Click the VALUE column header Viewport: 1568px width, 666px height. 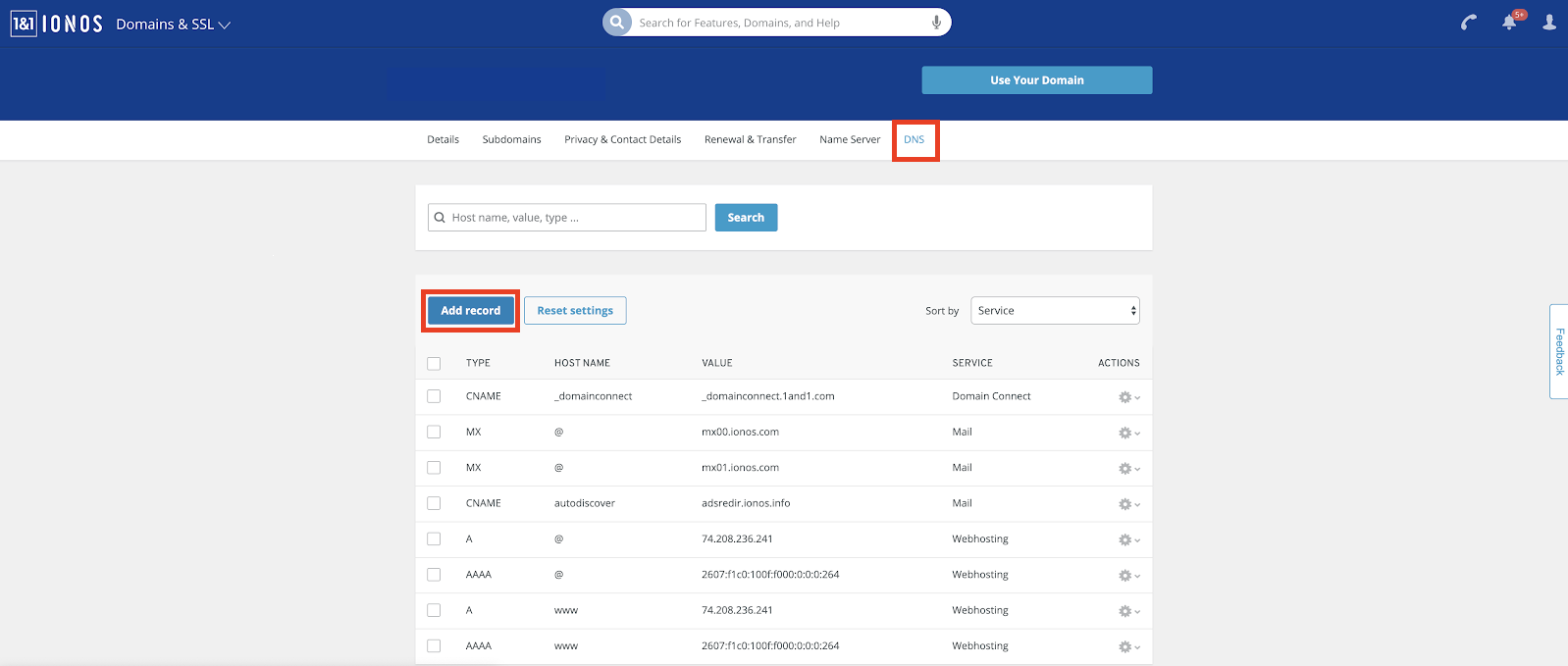tap(717, 363)
